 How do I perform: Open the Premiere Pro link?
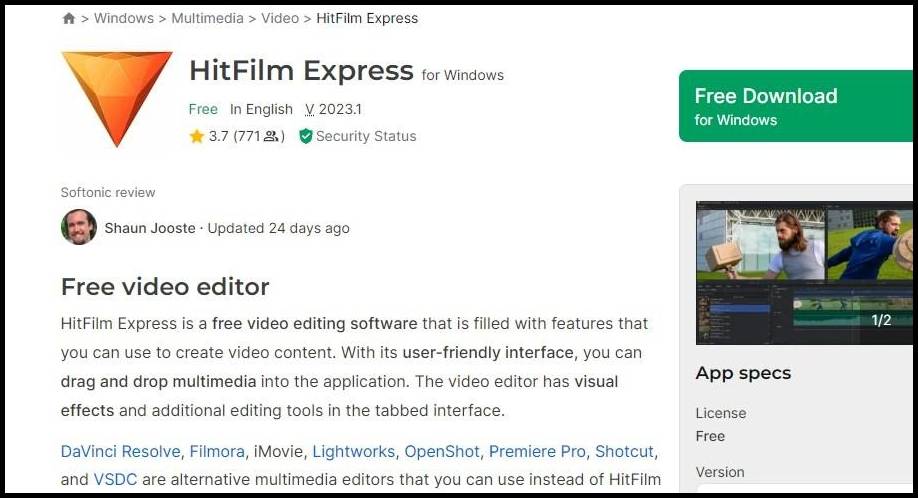pyautogui.click(x=538, y=452)
